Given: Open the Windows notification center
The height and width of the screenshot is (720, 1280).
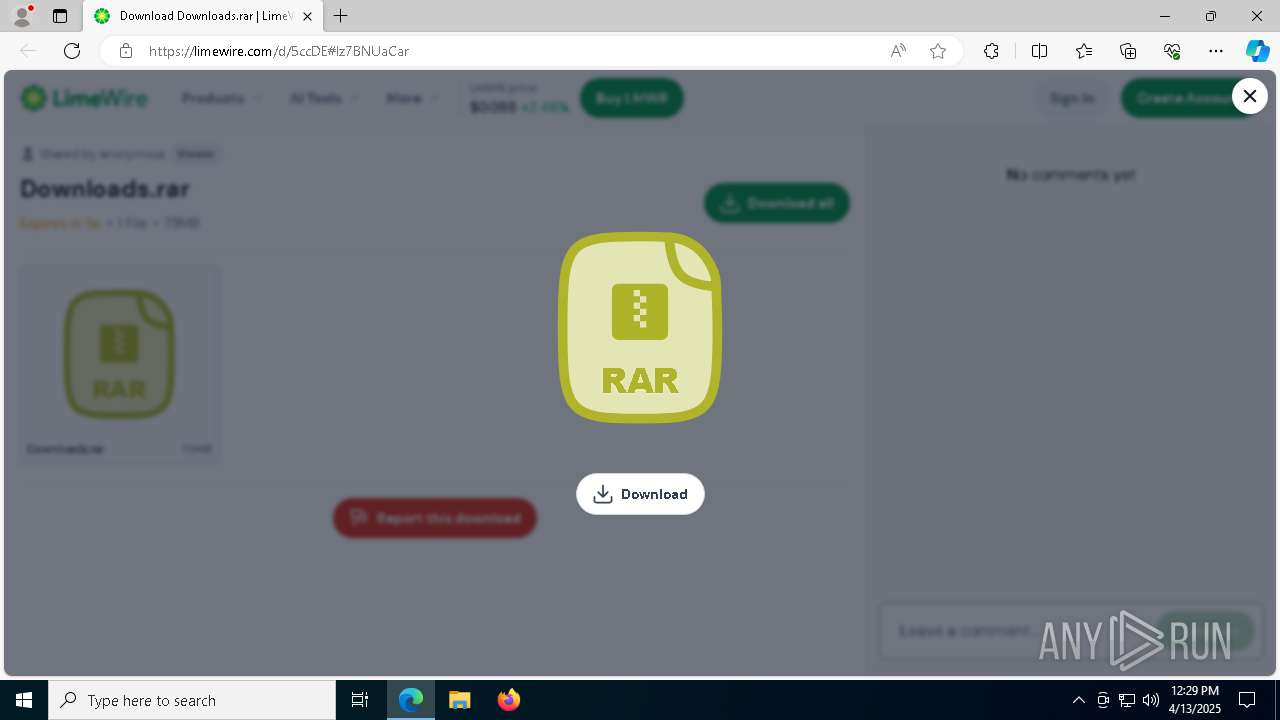Looking at the screenshot, I should click(x=1247, y=700).
